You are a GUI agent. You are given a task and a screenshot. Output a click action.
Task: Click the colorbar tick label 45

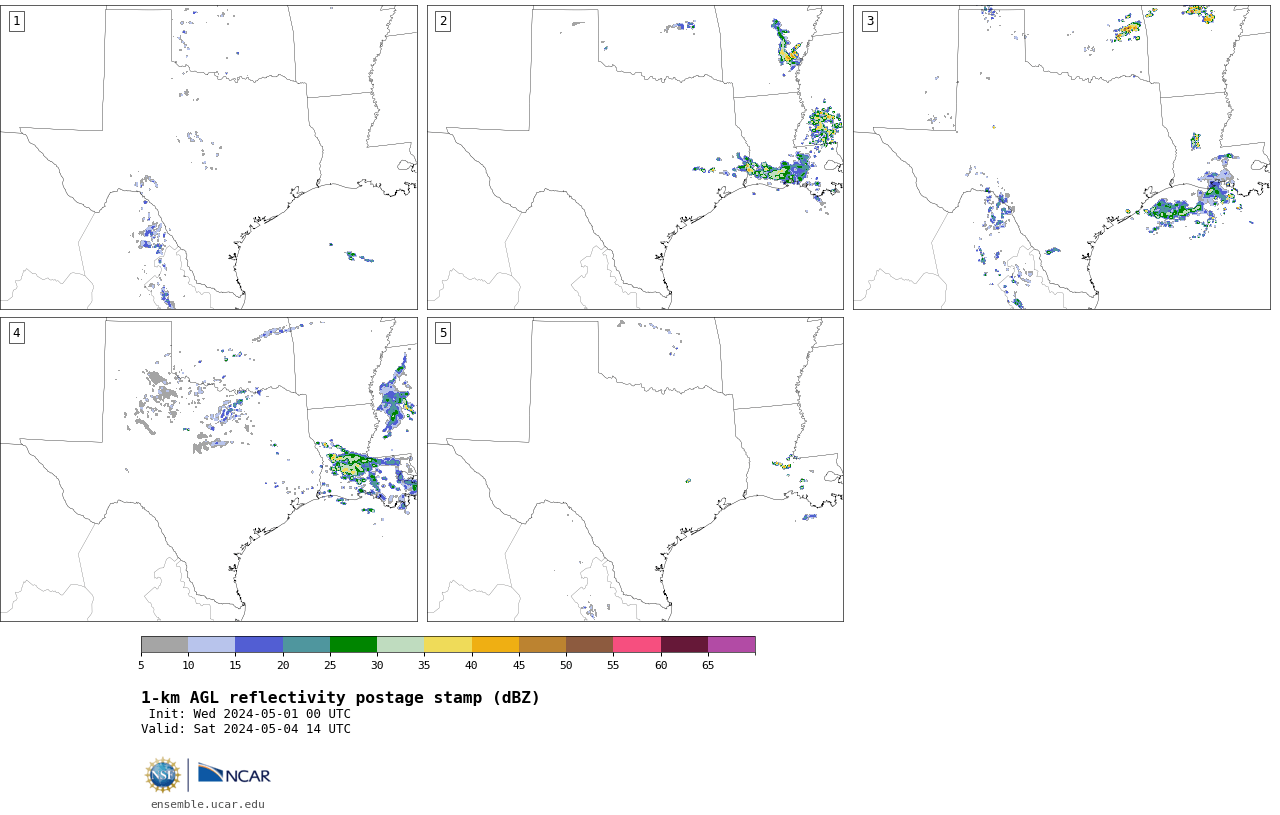point(519,665)
